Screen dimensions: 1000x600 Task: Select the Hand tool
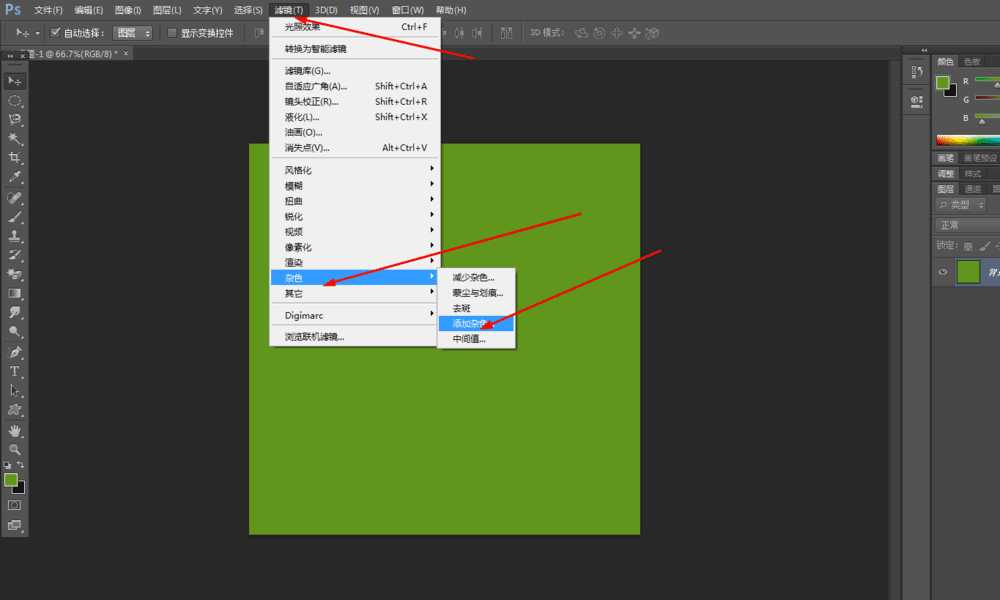pyautogui.click(x=14, y=429)
